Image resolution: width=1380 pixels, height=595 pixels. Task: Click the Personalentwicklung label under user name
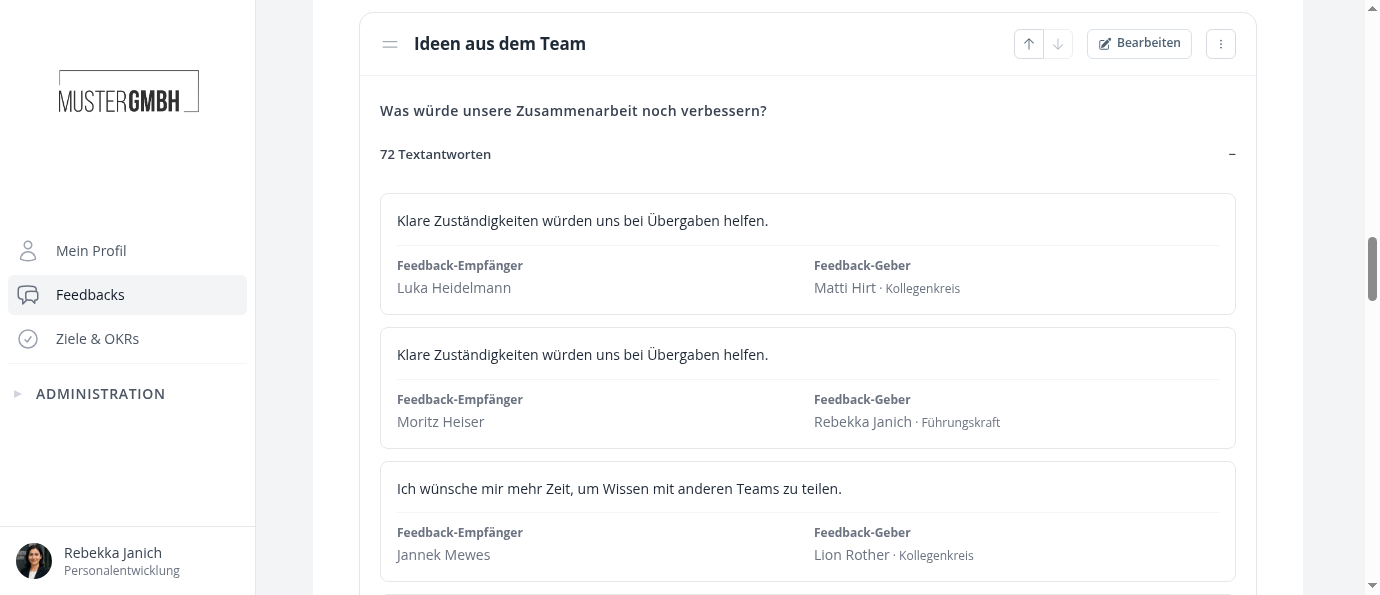(122, 571)
